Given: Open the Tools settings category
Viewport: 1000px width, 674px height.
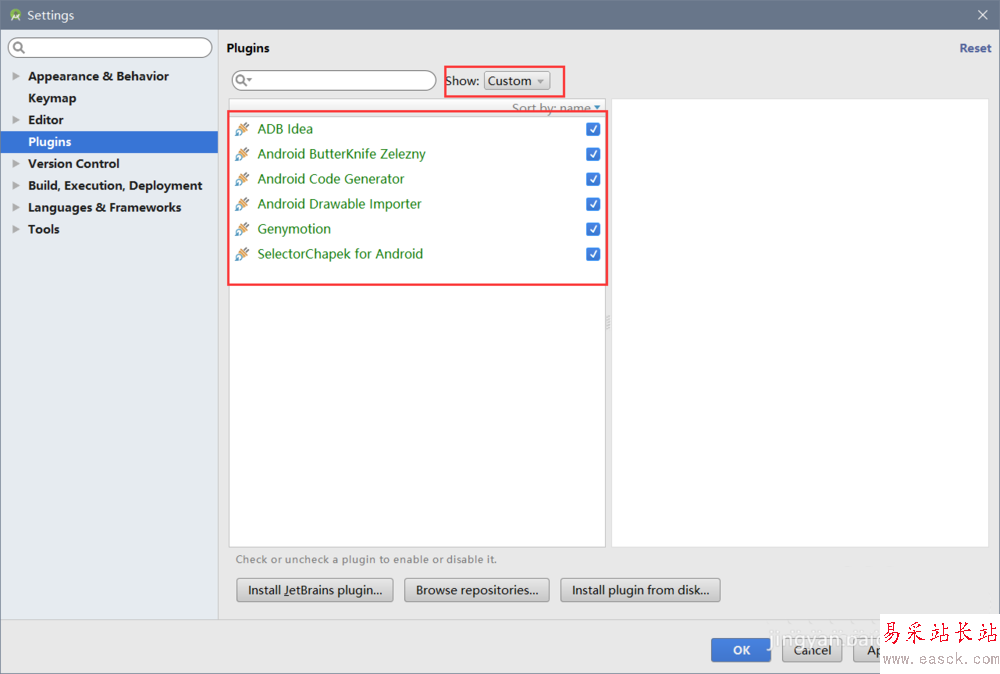Looking at the screenshot, I should pyautogui.click(x=44, y=229).
